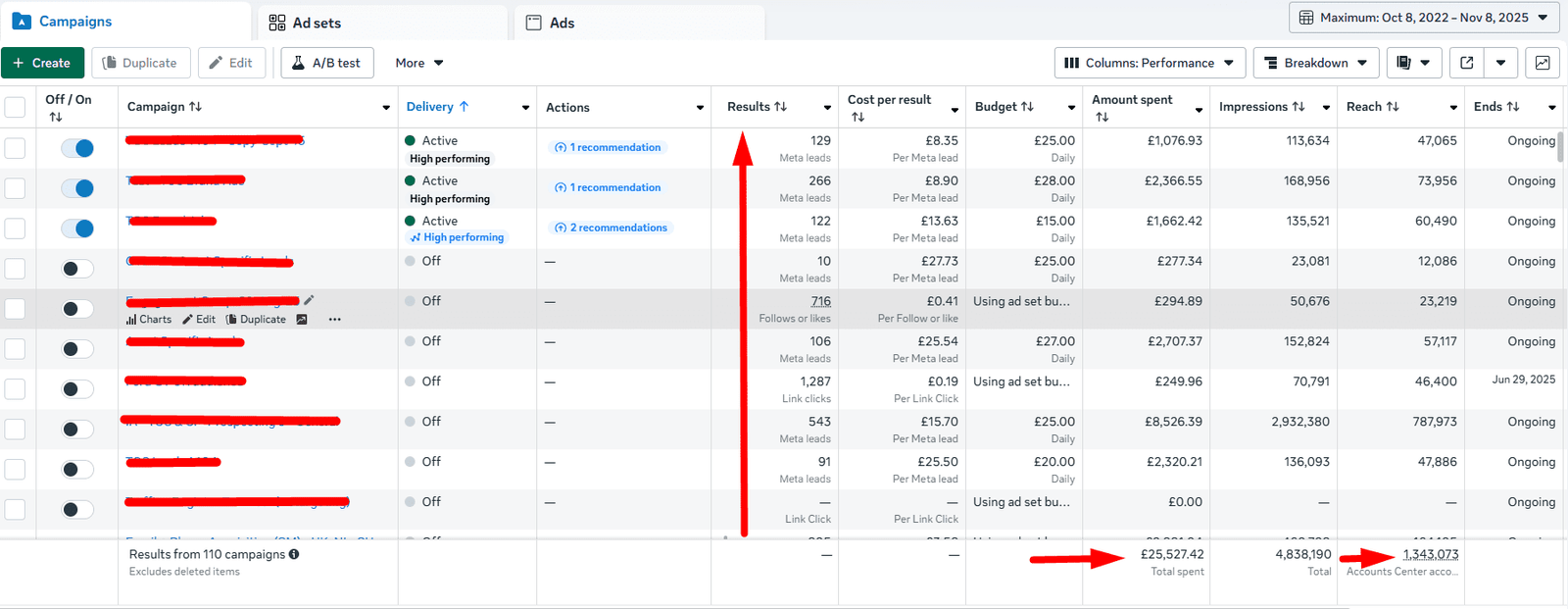Click the green Create button
This screenshot has height=609, width=1568.
click(x=42, y=63)
